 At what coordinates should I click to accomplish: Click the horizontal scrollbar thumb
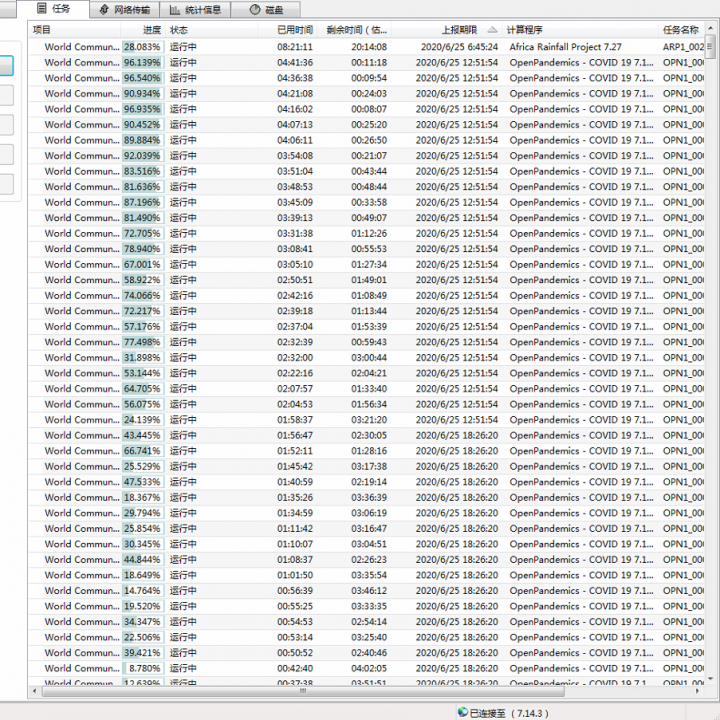point(303,691)
